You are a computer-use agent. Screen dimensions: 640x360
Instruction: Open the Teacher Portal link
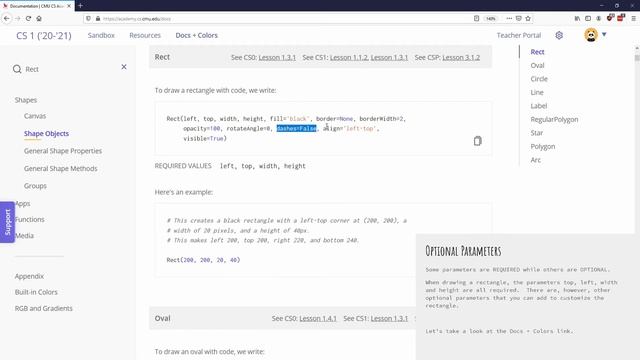tap(518, 36)
